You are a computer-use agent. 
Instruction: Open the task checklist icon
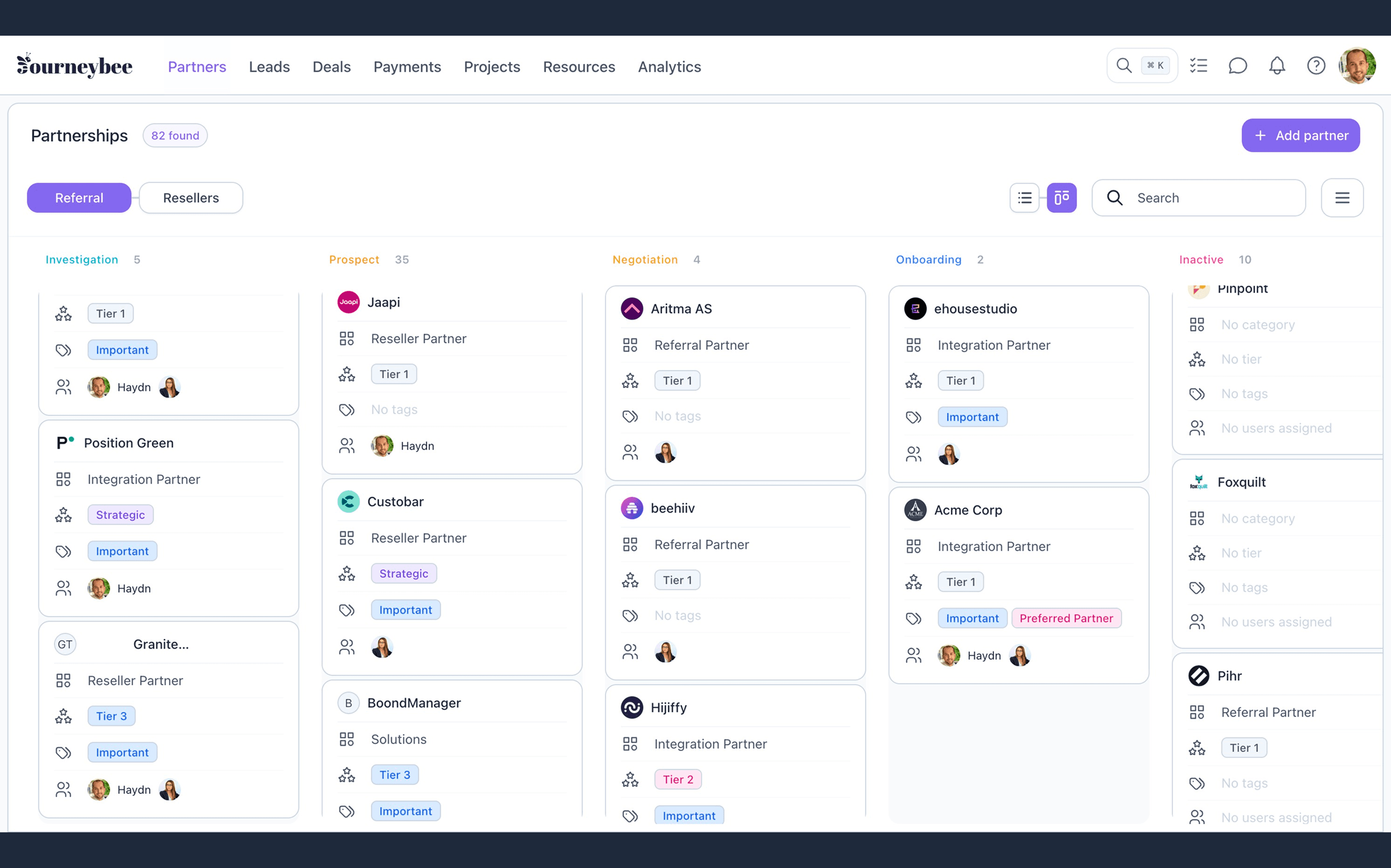point(1199,66)
